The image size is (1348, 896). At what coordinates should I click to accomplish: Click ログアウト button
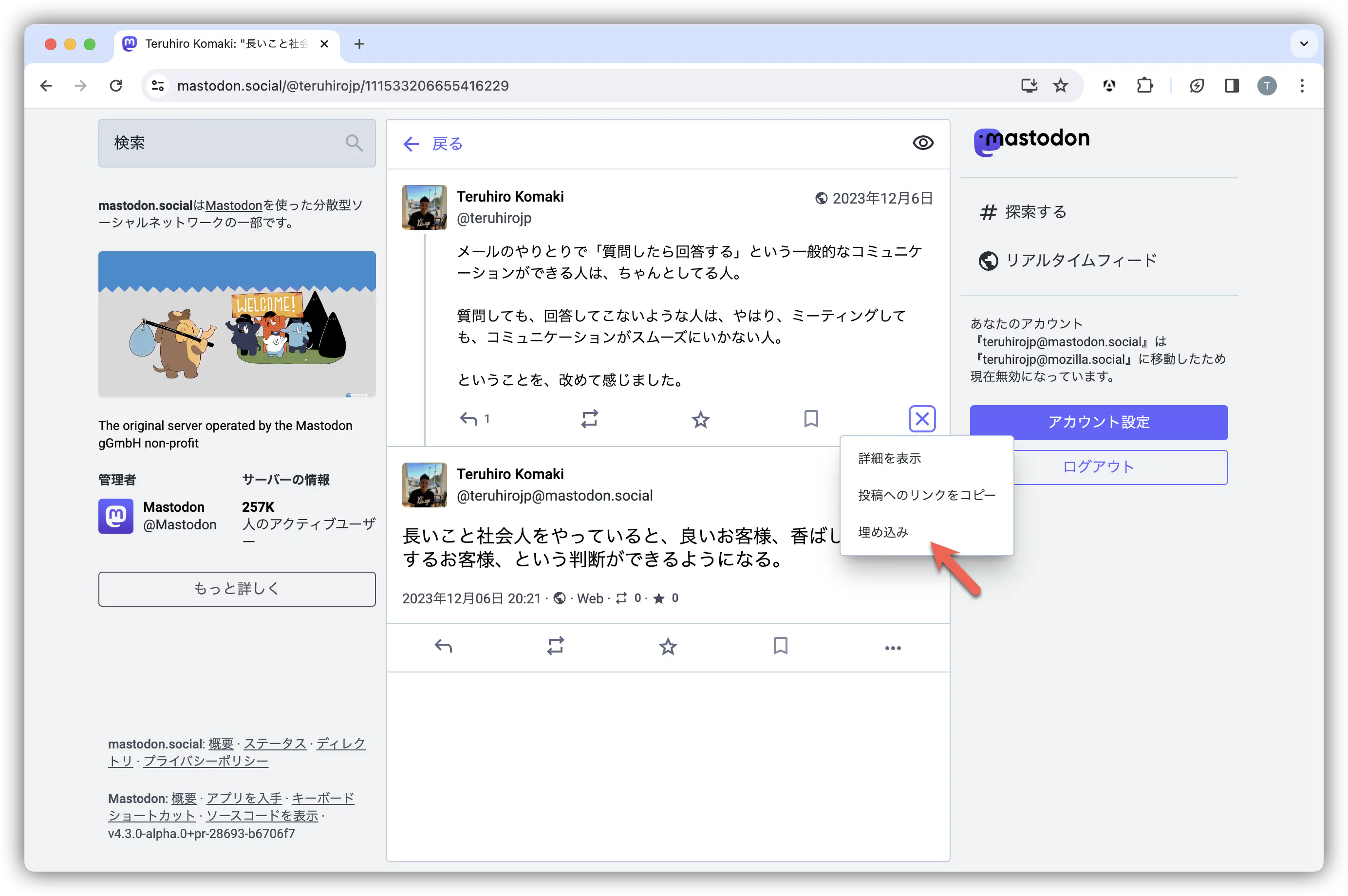tap(1097, 466)
